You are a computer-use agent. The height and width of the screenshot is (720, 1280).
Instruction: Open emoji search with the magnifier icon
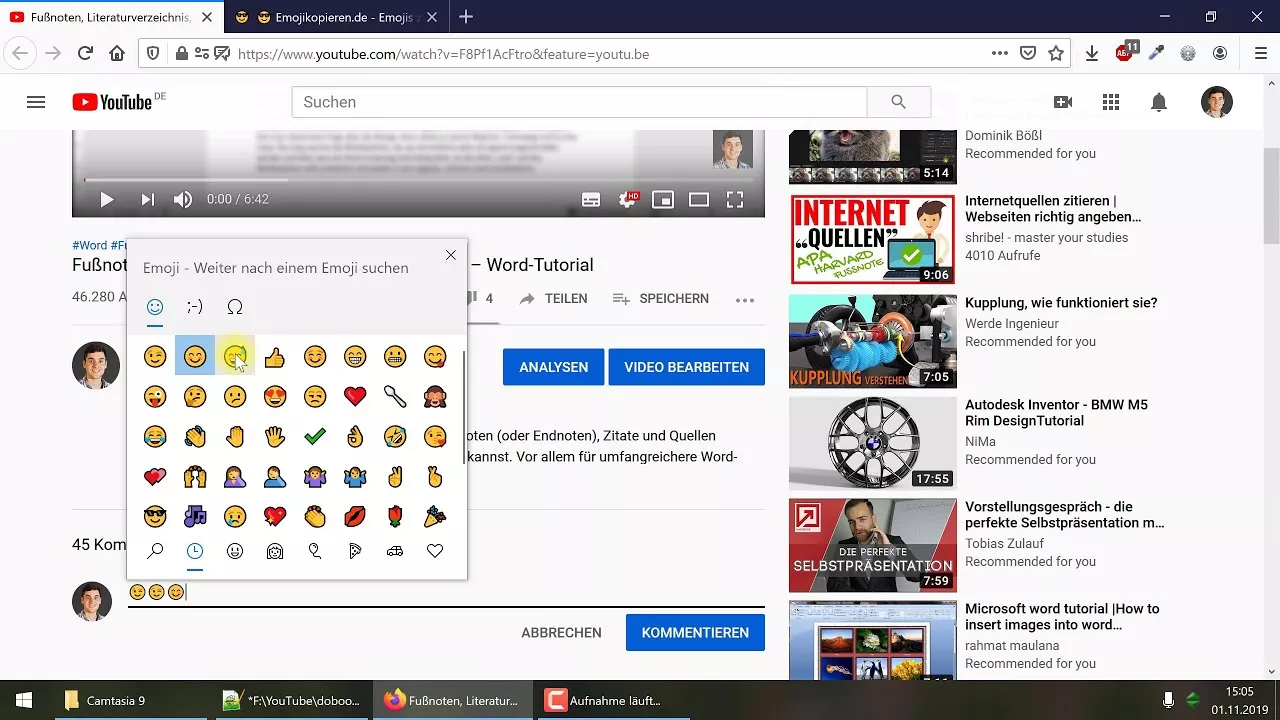[x=155, y=550]
